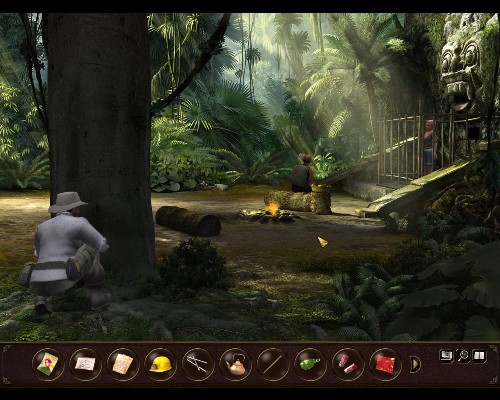Choose the green bottle inventory item
This screenshot has width=500, height=400.
click(x=310, y=364)
